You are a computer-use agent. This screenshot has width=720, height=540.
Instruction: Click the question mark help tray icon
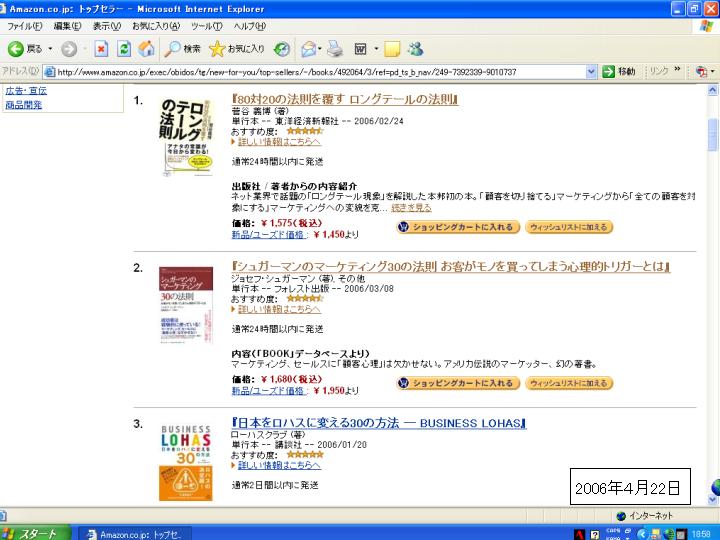tap(596, 534)
